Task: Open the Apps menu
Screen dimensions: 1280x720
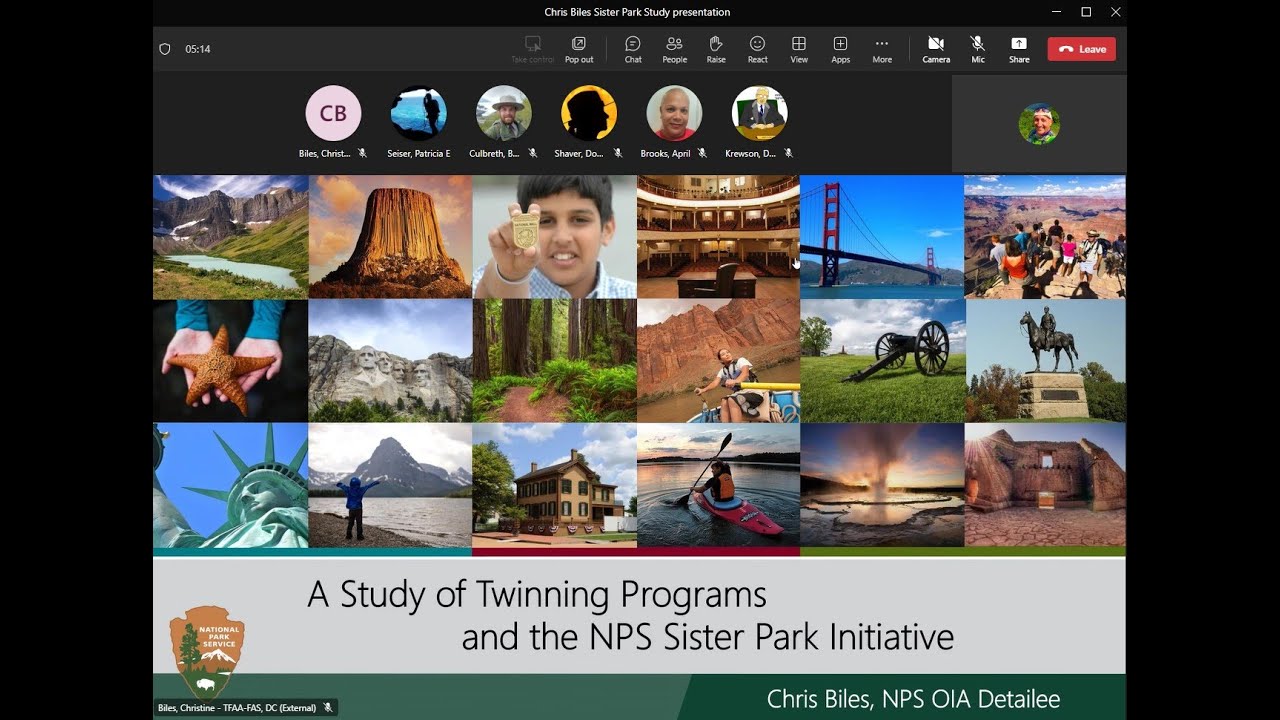Action: (840, 49)
